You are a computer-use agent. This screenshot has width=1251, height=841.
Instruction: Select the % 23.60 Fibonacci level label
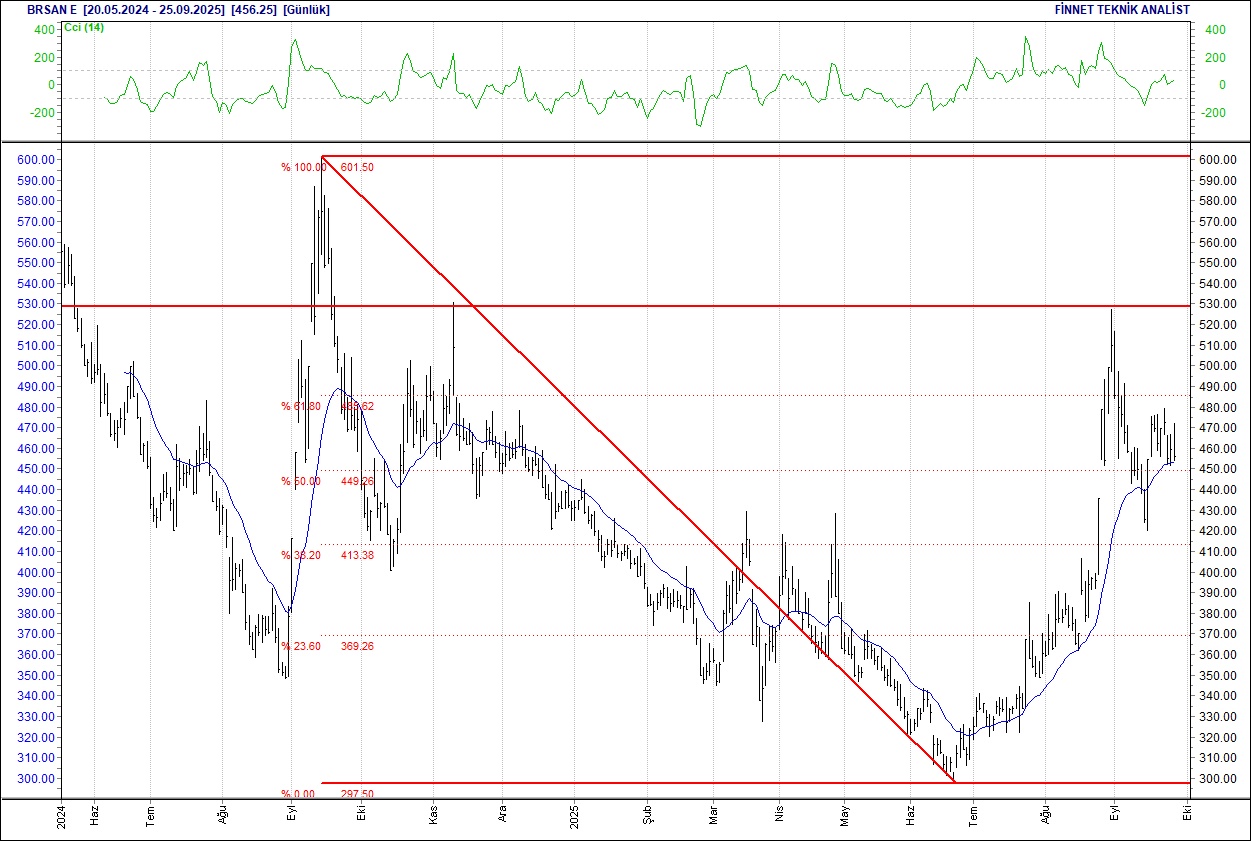[300, 646]
